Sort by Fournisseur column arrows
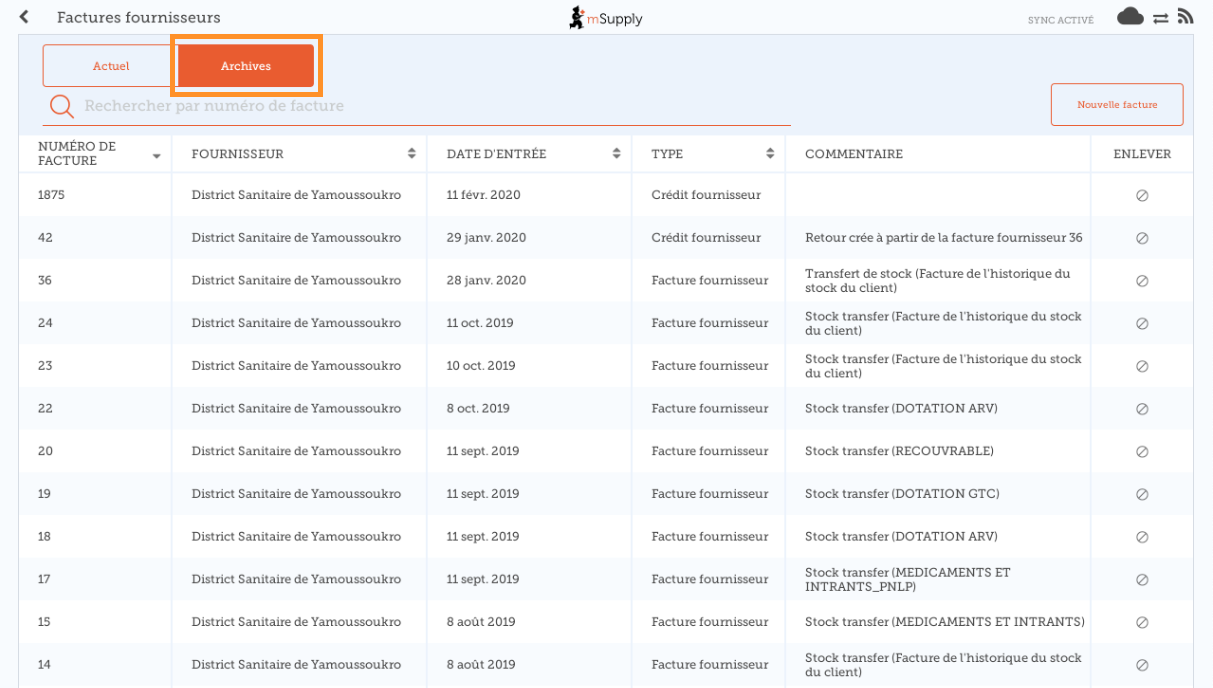The width and height of the screenshot is (1213, 688). pyautogui.click(x=411, y=154)
